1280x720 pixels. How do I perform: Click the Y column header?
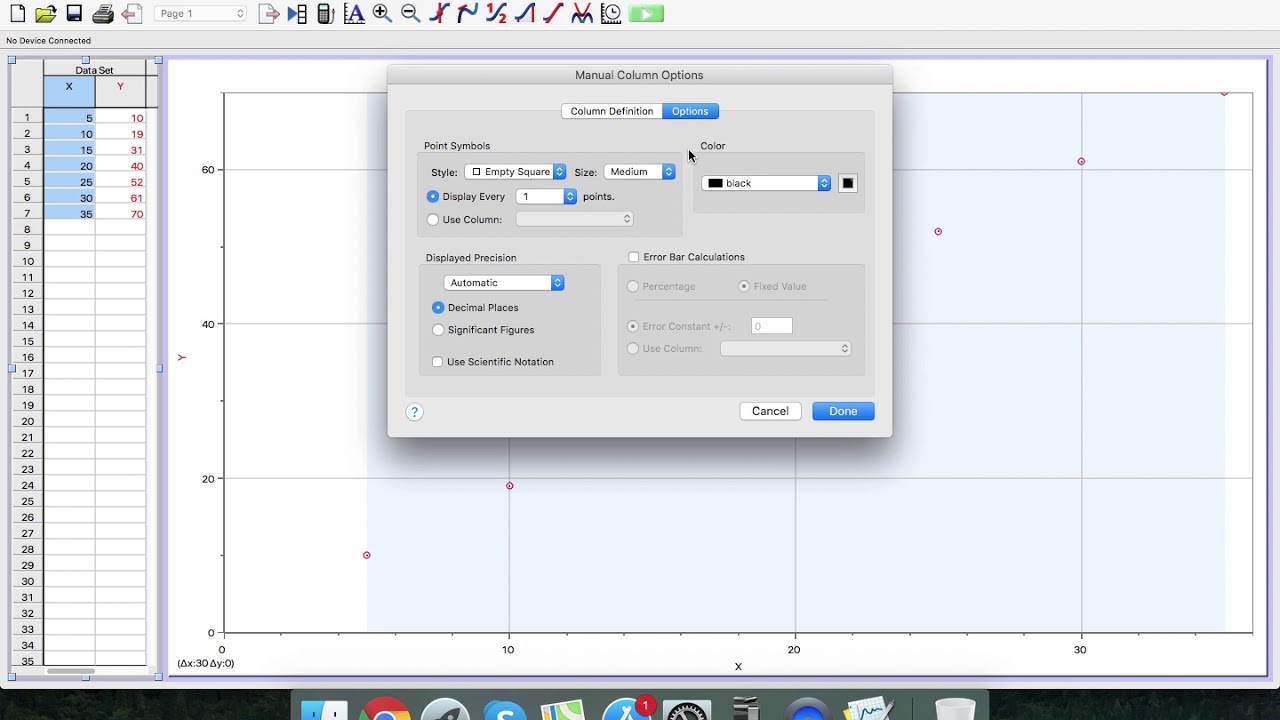(121, 91)
